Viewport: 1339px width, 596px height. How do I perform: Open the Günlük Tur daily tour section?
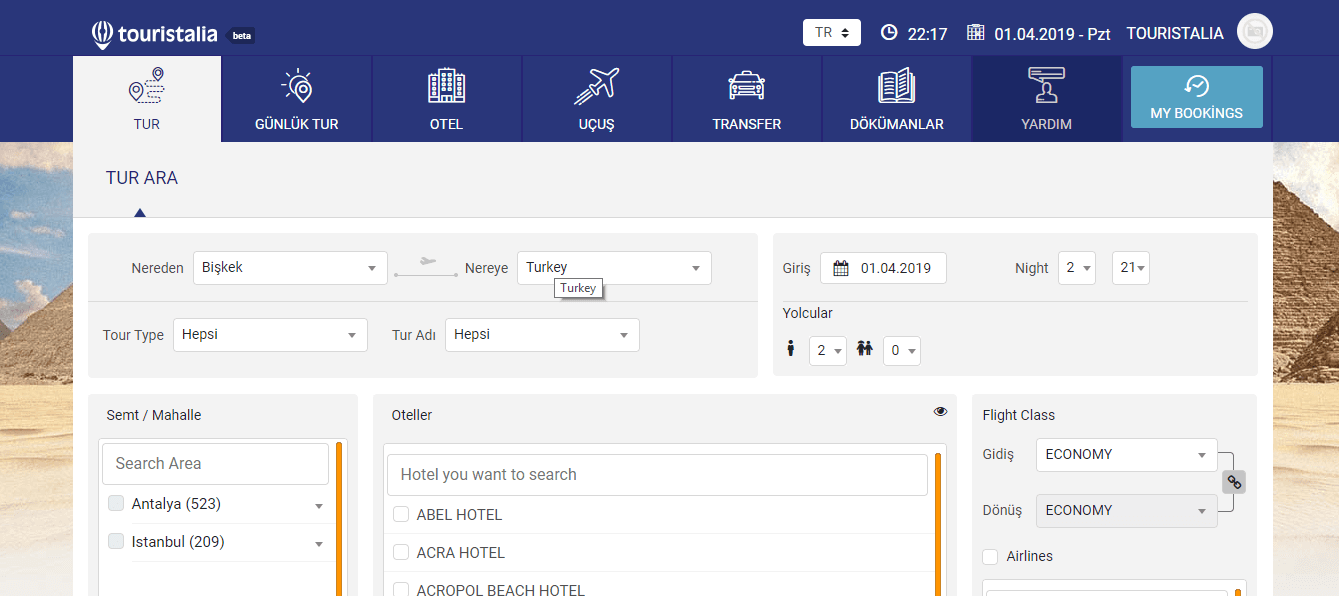[296, 99]
